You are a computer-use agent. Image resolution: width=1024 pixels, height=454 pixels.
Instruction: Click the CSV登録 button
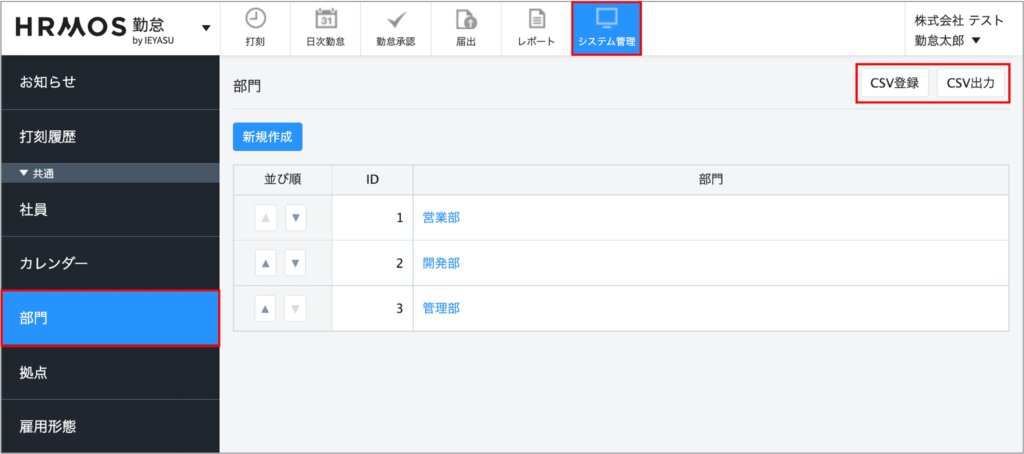tap(894, 83)
